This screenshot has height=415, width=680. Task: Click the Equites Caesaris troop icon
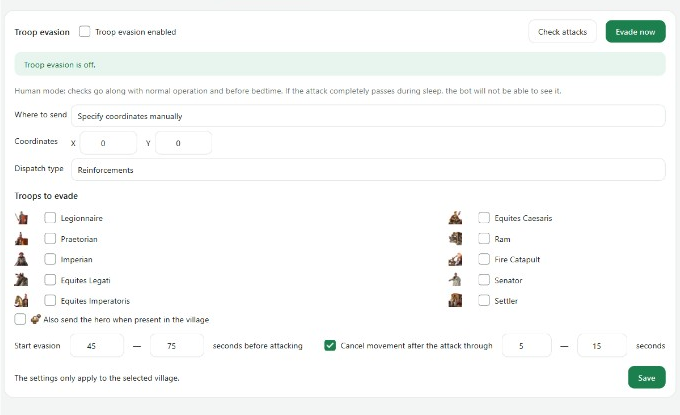(x=455, y=218)
